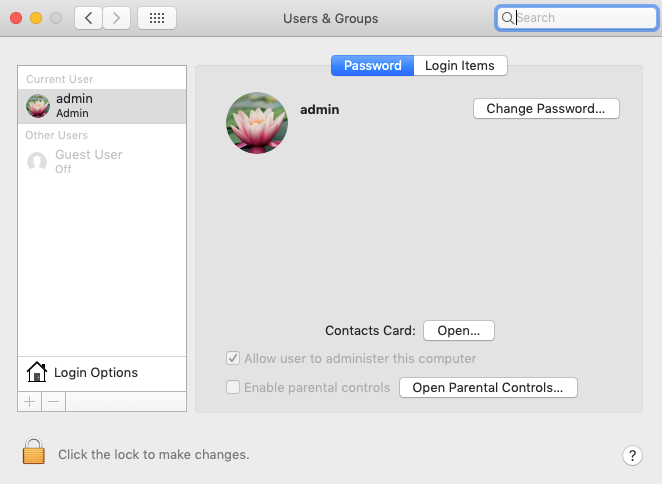Go forward with the right arrow
Viewport: 662px width, 484px height.
[x=117, y=18]
